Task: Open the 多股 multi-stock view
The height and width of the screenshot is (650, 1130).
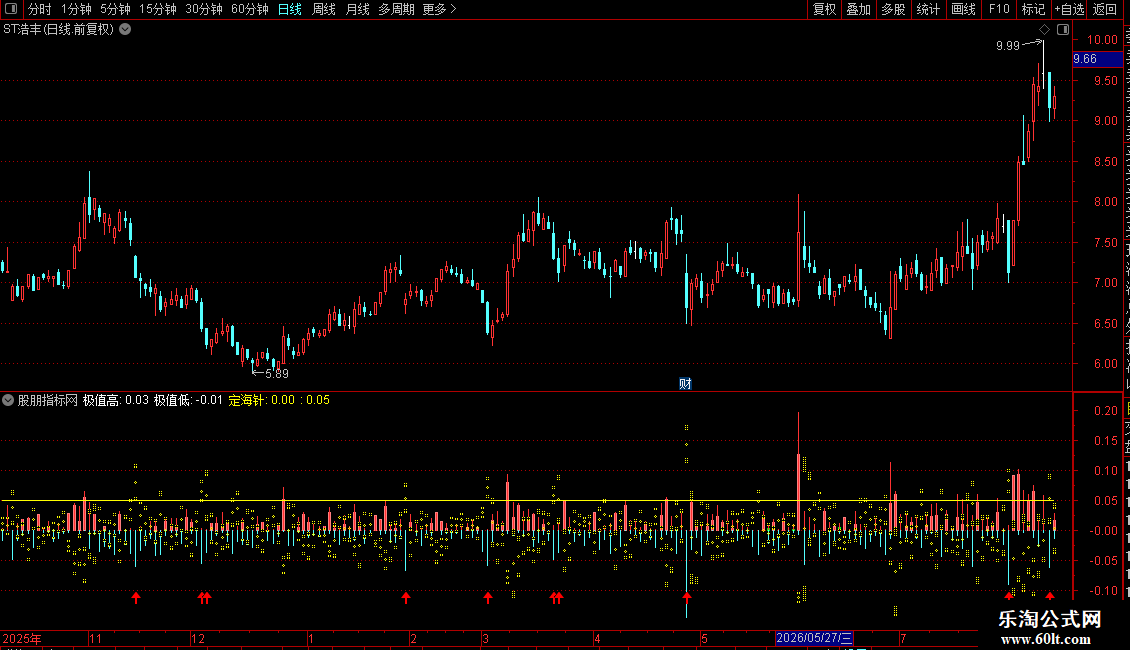Action: (x=894, y=9)
